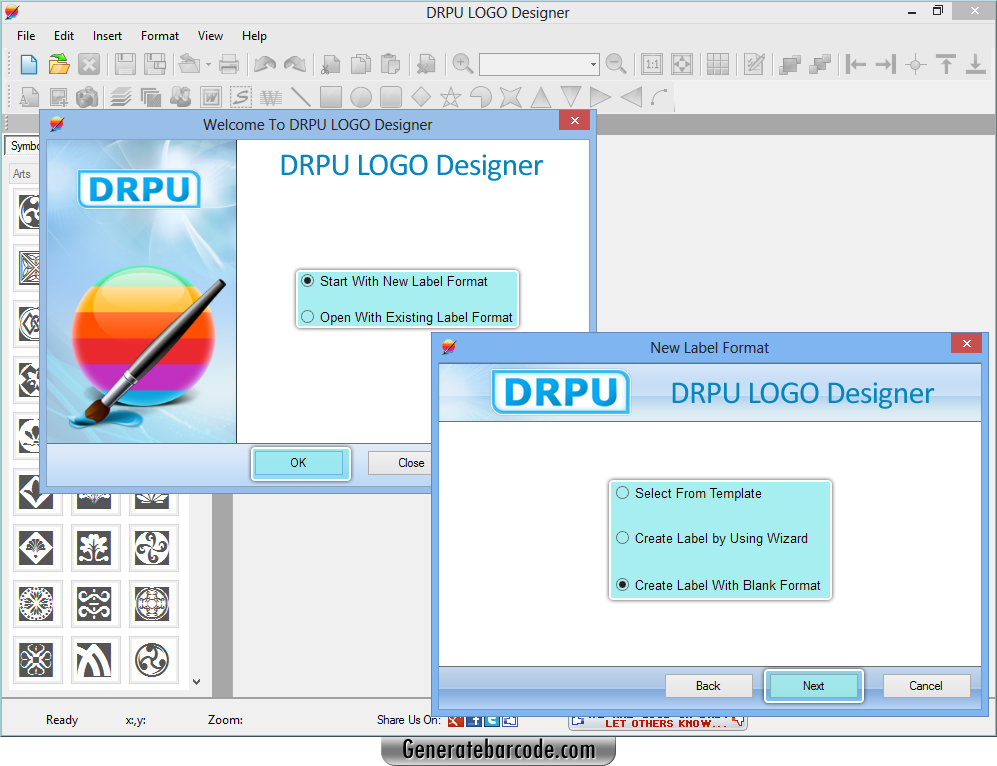Open the Edit menu

[64, 36]
